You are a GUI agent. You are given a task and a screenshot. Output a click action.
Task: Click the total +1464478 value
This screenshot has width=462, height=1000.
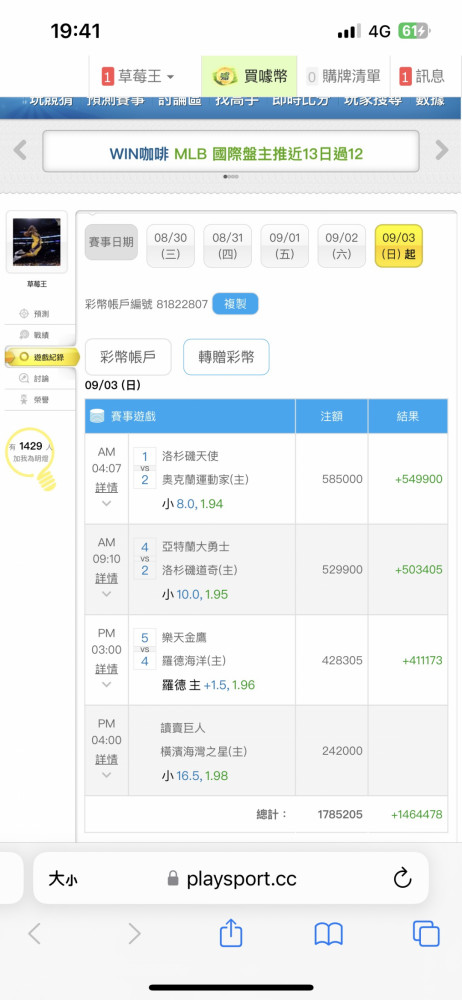[x=417, y=814]
